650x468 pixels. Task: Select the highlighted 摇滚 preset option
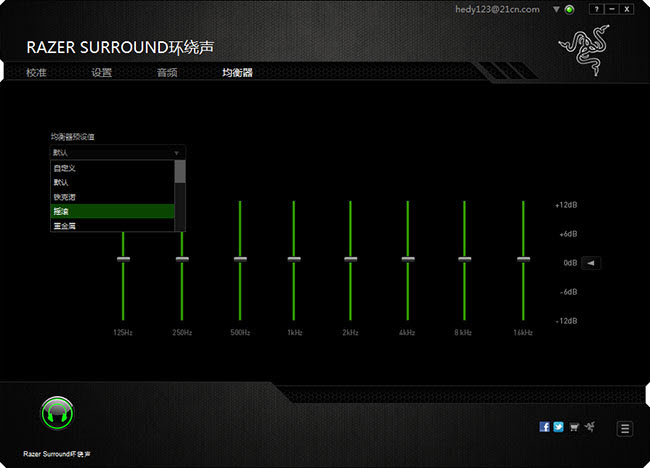[112, 211]
